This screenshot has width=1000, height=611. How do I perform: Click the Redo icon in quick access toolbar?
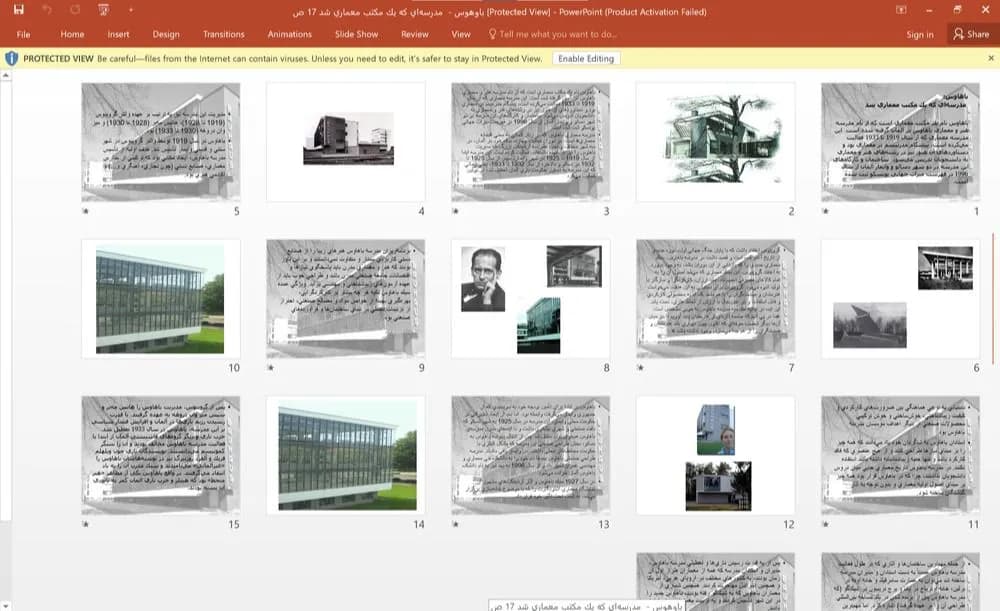click(x=75, y=10)
